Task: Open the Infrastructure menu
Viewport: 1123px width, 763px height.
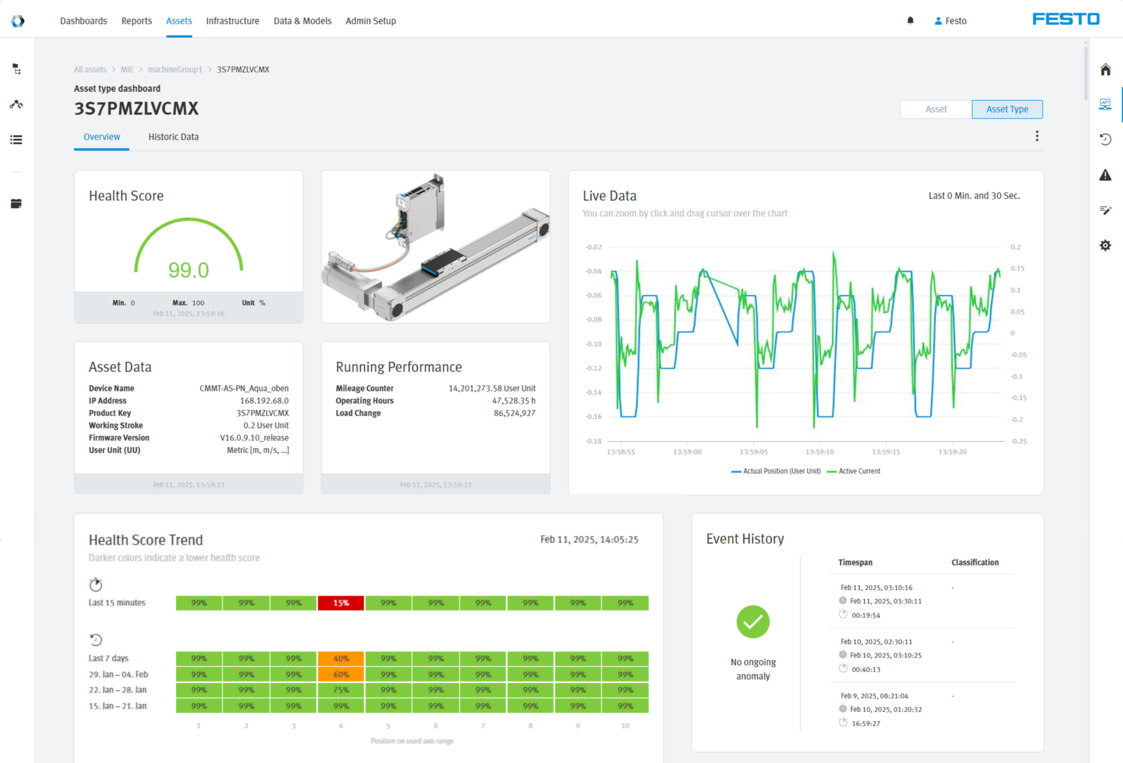Action: point(232,20)
